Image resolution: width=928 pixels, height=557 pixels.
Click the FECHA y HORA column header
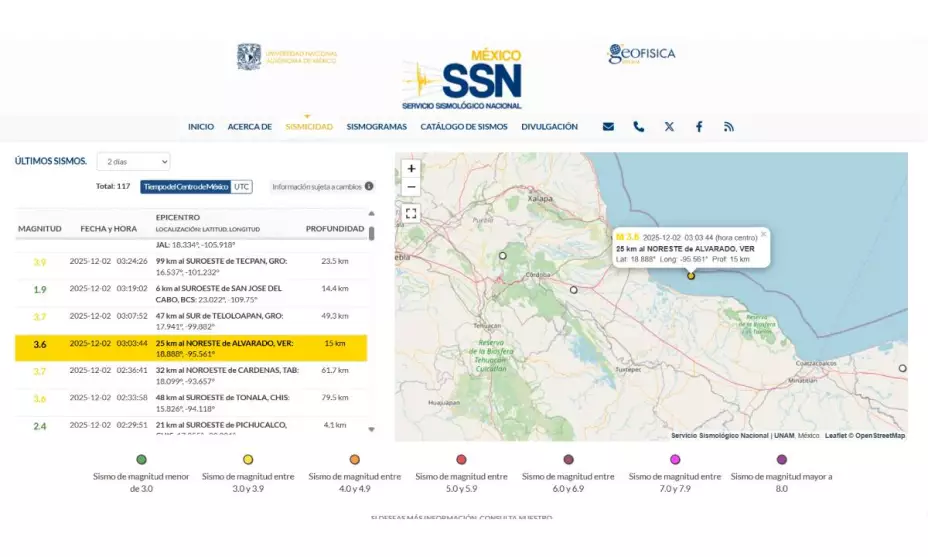coord(108,229)
